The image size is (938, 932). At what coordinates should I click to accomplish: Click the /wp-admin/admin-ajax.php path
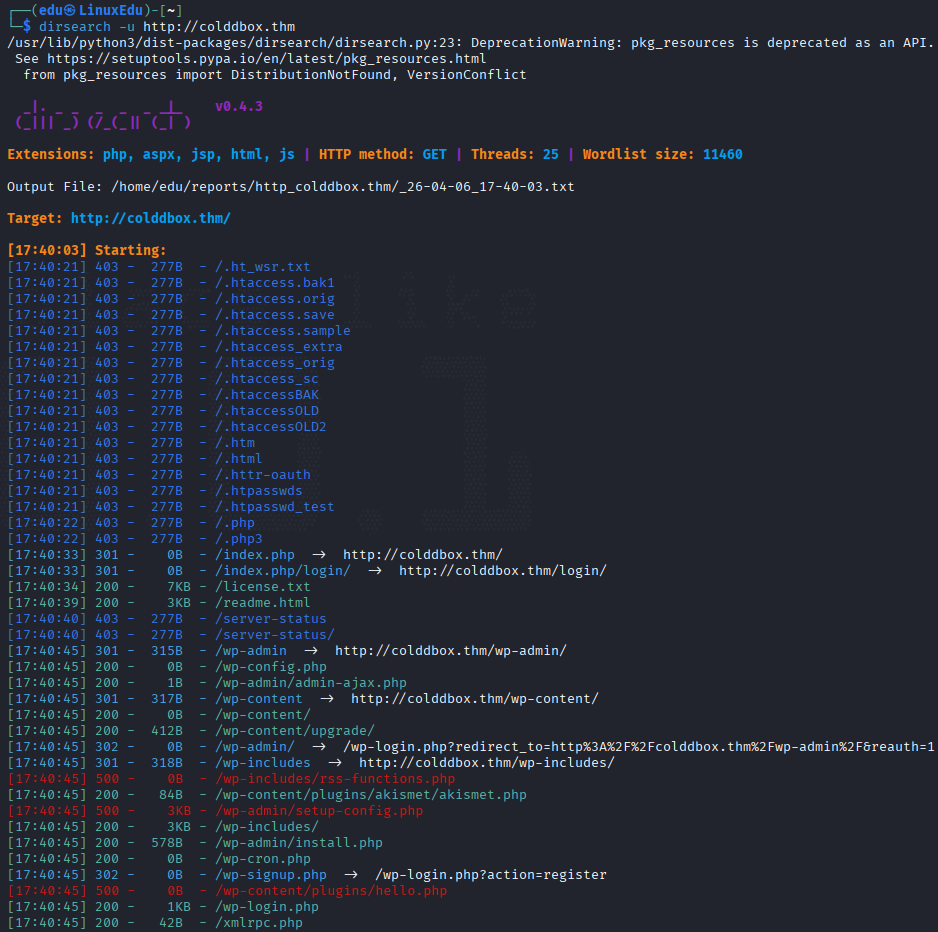point(310,683)
